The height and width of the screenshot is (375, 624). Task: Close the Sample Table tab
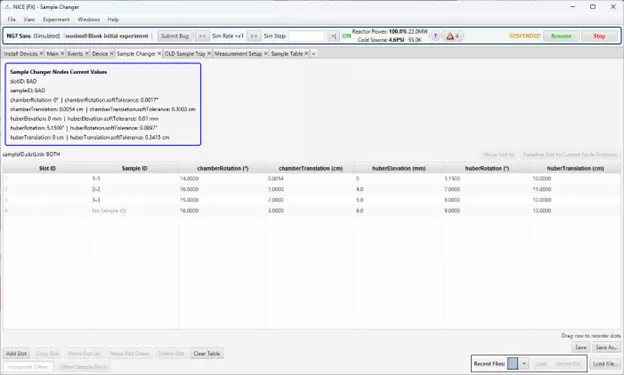306,53
